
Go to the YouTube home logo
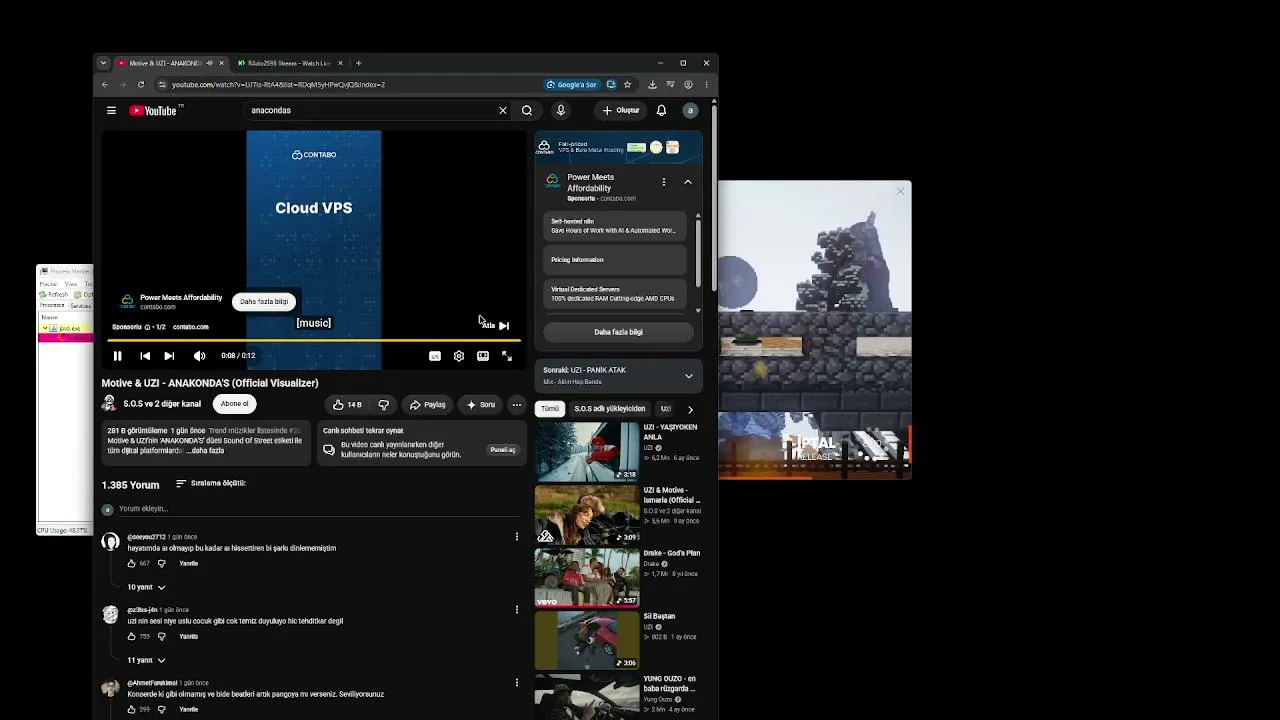[x=153, y=111]
